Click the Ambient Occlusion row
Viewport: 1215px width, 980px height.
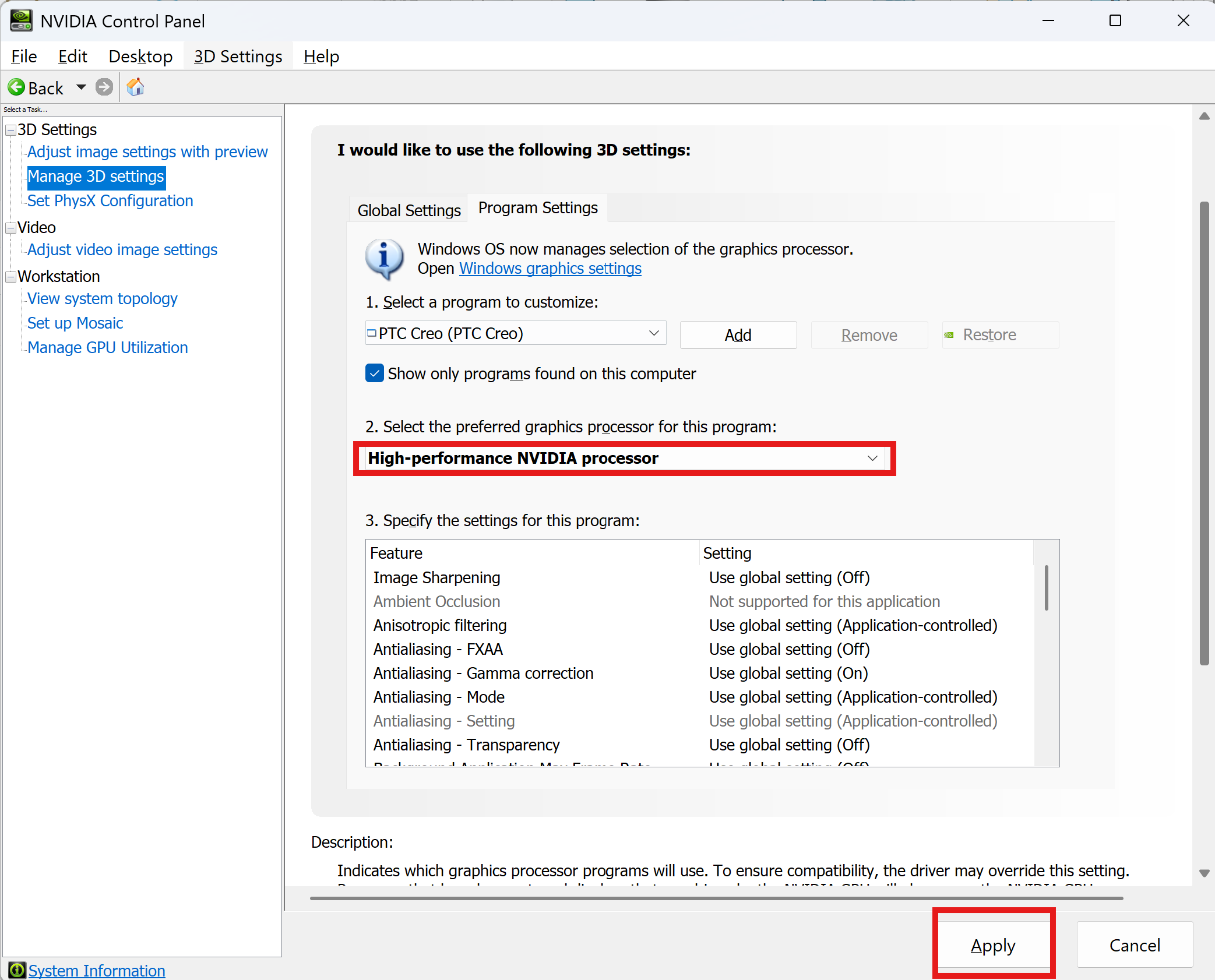point(699,602)
